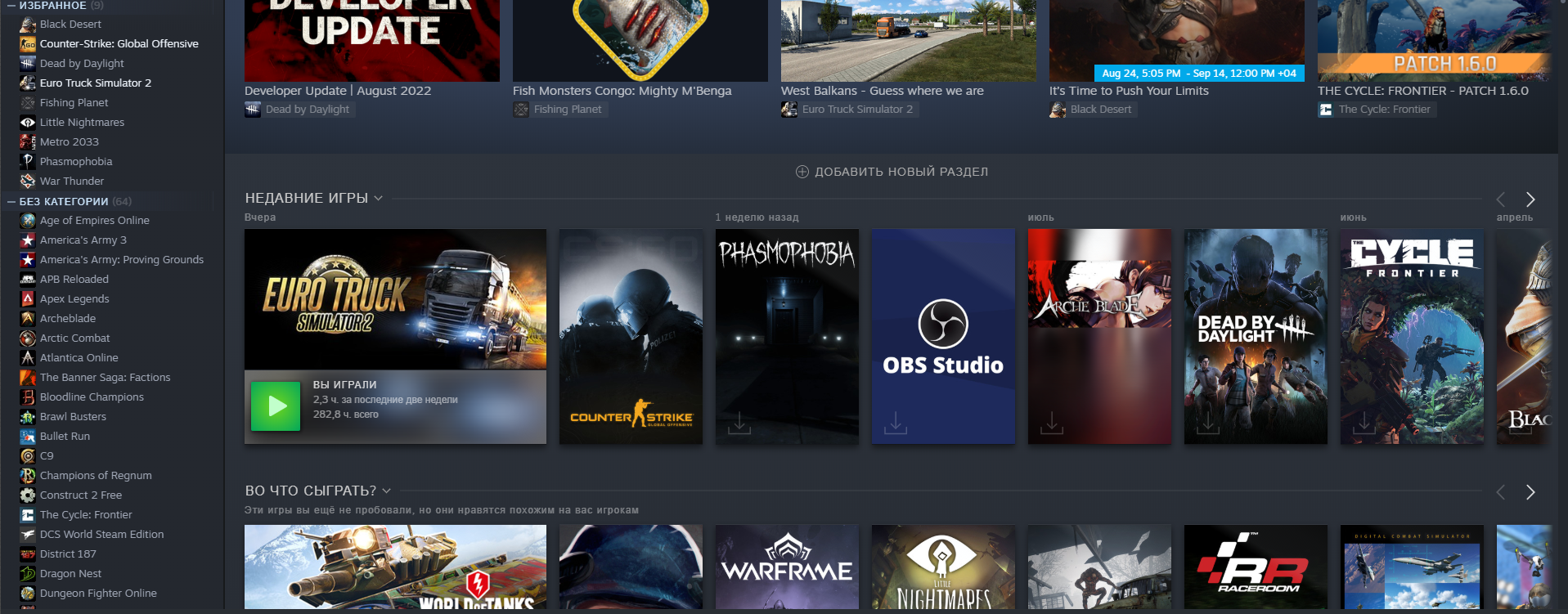The height and width of the screenshot is (614, 1568).
Task: Select America's Army: Proving Grounds entry
Action: click(x=122, y=260)
